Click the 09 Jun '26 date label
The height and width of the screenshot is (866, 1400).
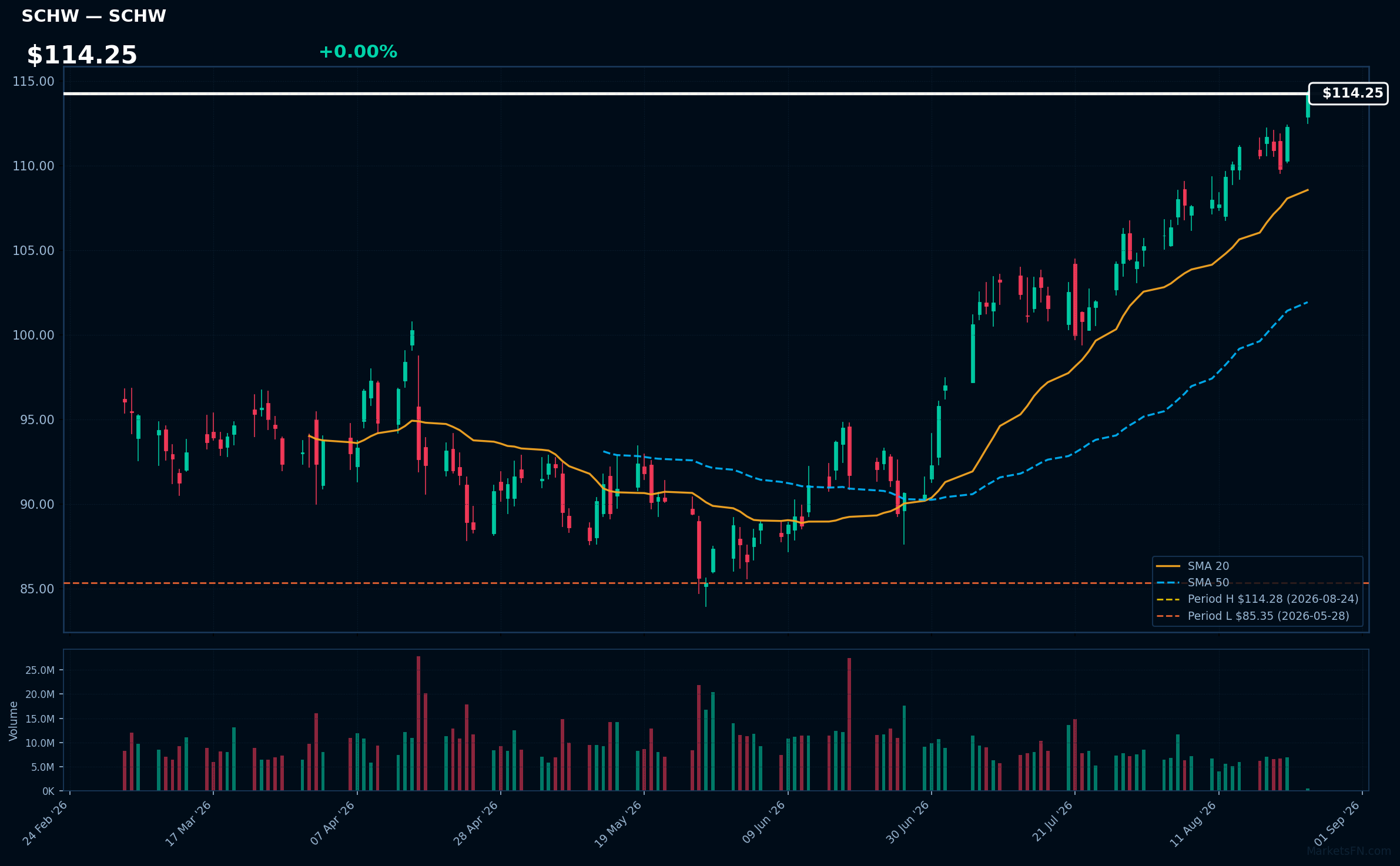tap(763, 823)
